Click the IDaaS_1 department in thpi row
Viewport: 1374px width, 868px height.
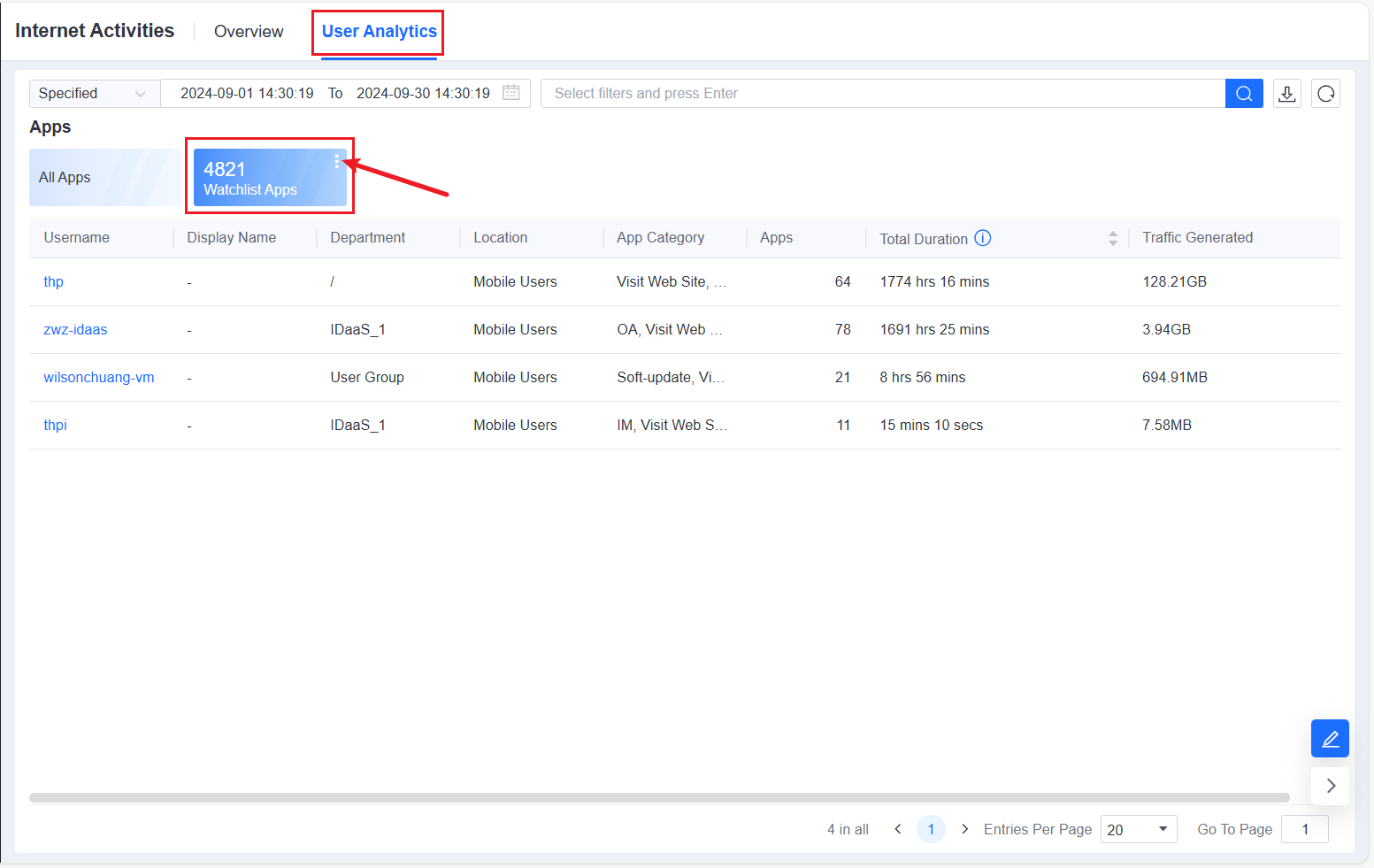tap(357, 425)
